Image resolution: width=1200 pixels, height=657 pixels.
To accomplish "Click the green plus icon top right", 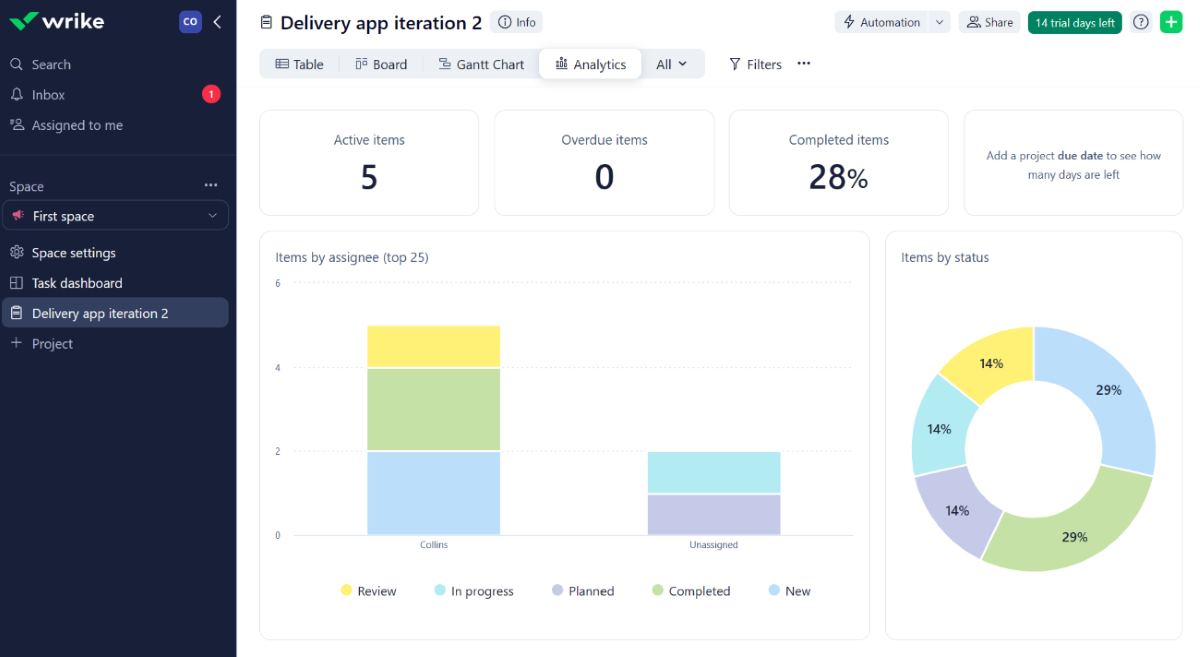I will click(1171, 21).
